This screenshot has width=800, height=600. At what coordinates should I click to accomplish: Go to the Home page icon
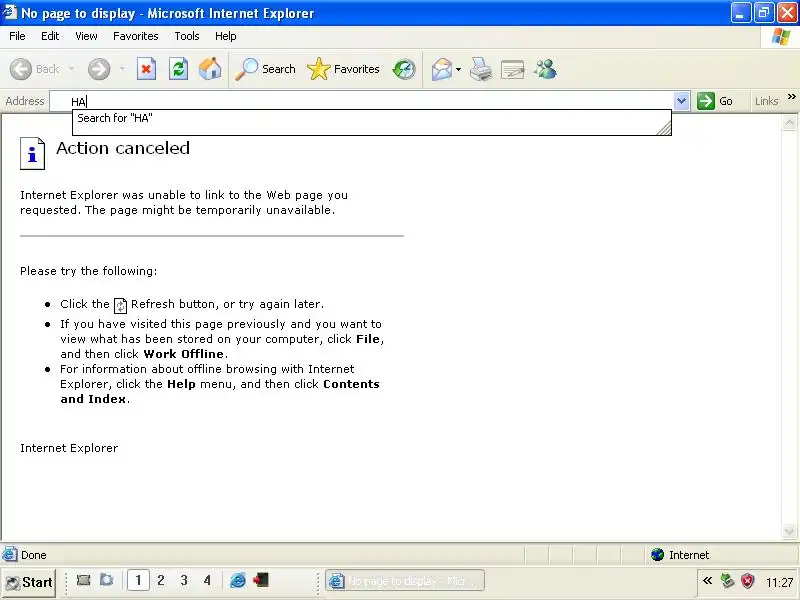pos(210,69)
